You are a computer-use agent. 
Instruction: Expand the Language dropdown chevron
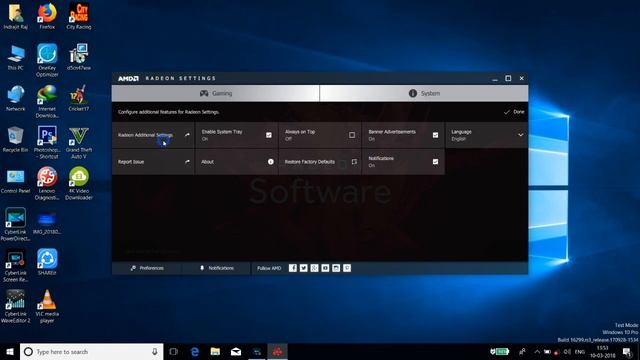click(x=520, y=135)
